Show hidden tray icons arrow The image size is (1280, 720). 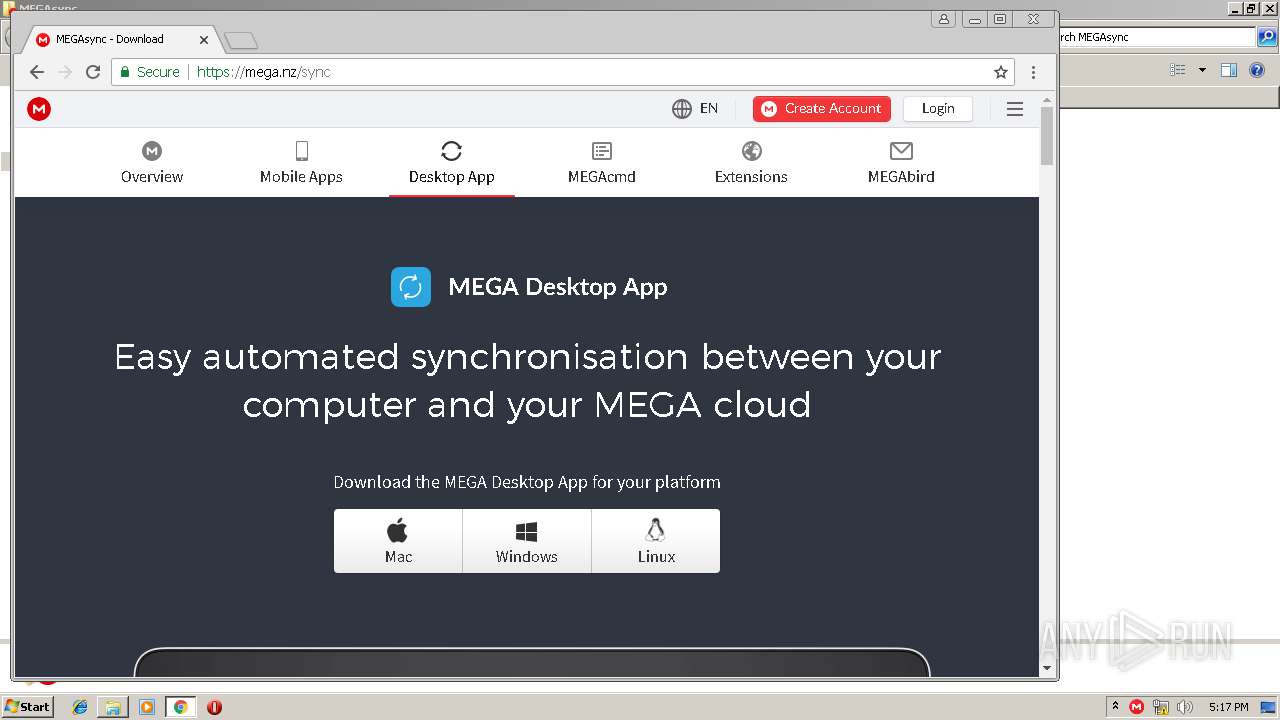[1116, 707]
